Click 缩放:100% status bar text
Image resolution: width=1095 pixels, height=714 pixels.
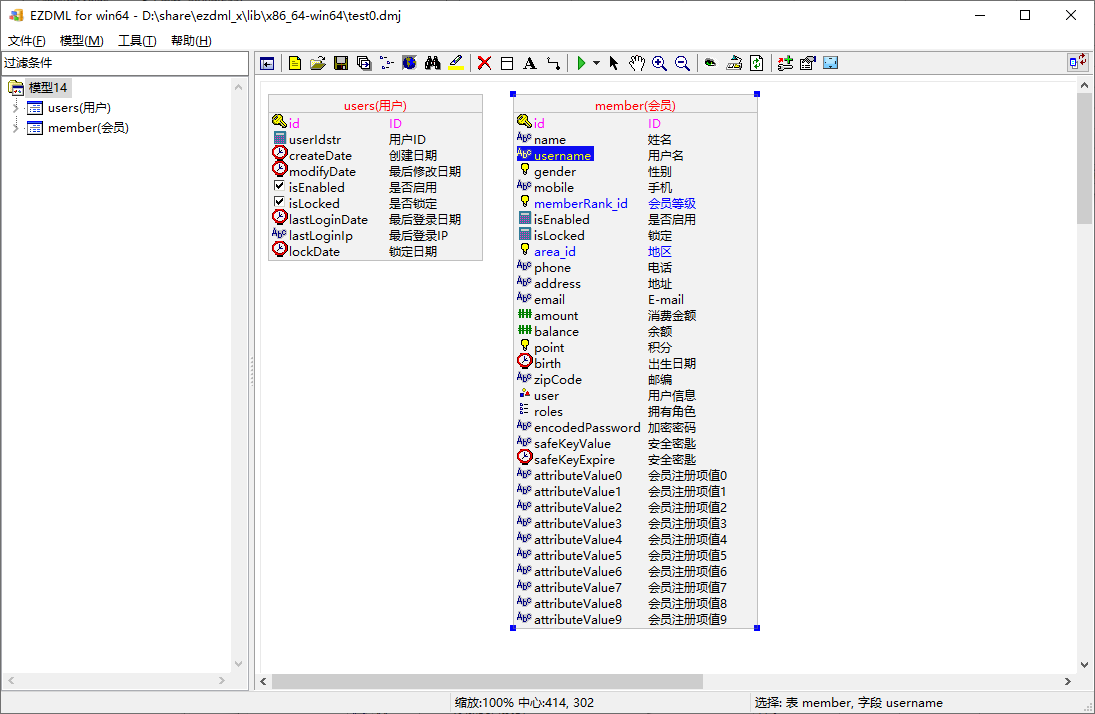pyautogui.click(x=484, y=703)
